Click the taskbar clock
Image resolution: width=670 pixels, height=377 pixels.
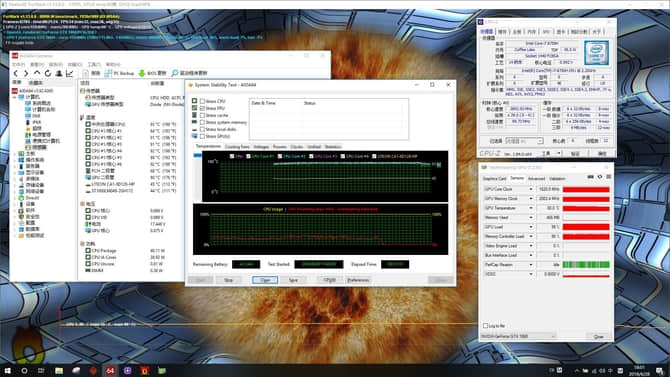pyautogui.click(x=640, y=370)
